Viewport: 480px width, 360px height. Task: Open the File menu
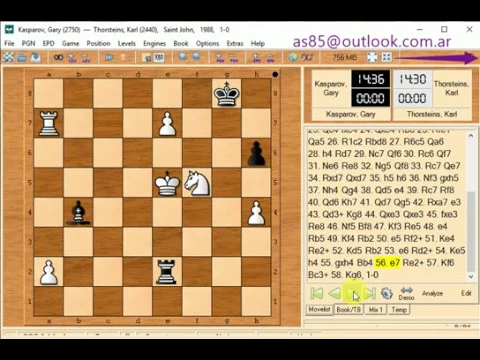(x=9, y=43)
